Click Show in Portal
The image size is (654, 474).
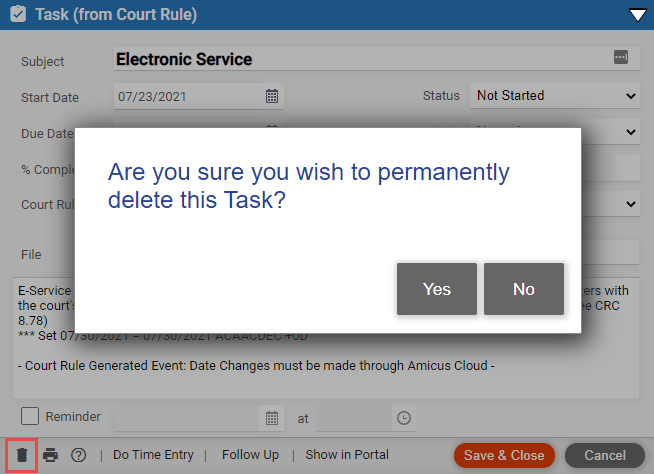(347, 454)
